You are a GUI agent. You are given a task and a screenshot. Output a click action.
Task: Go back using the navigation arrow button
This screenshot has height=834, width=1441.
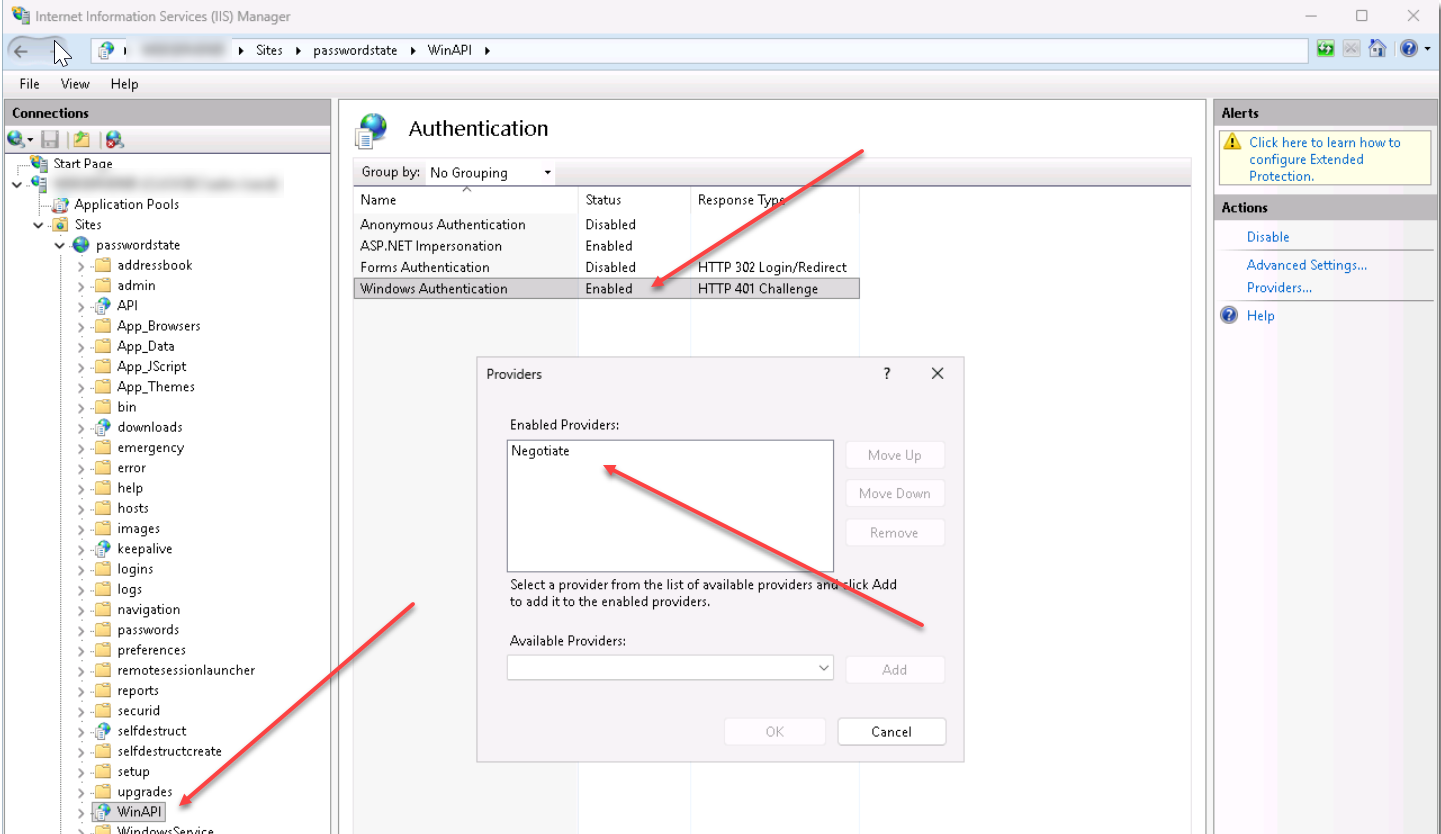21,50
